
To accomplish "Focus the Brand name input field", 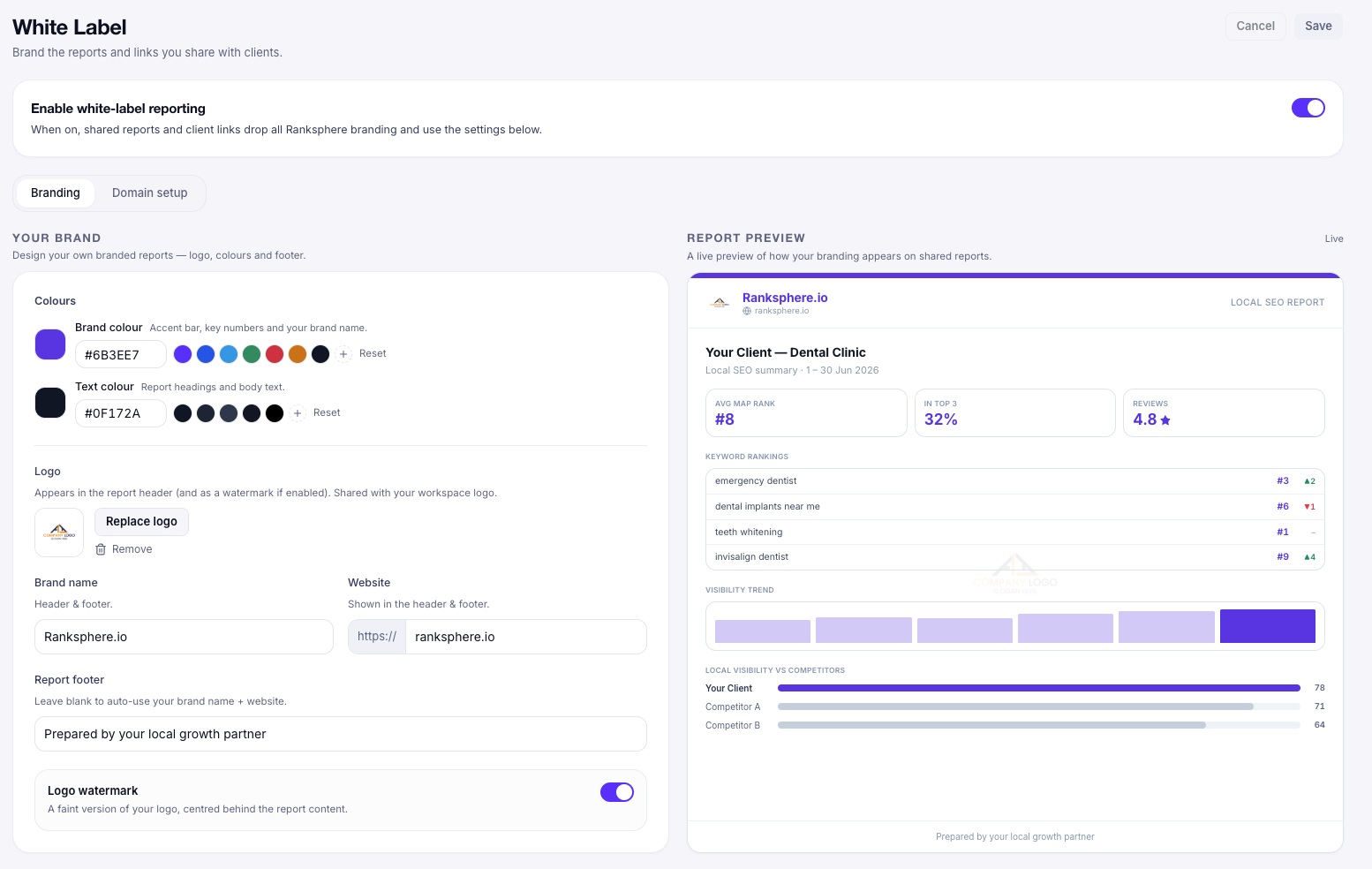I will point(184,637).
